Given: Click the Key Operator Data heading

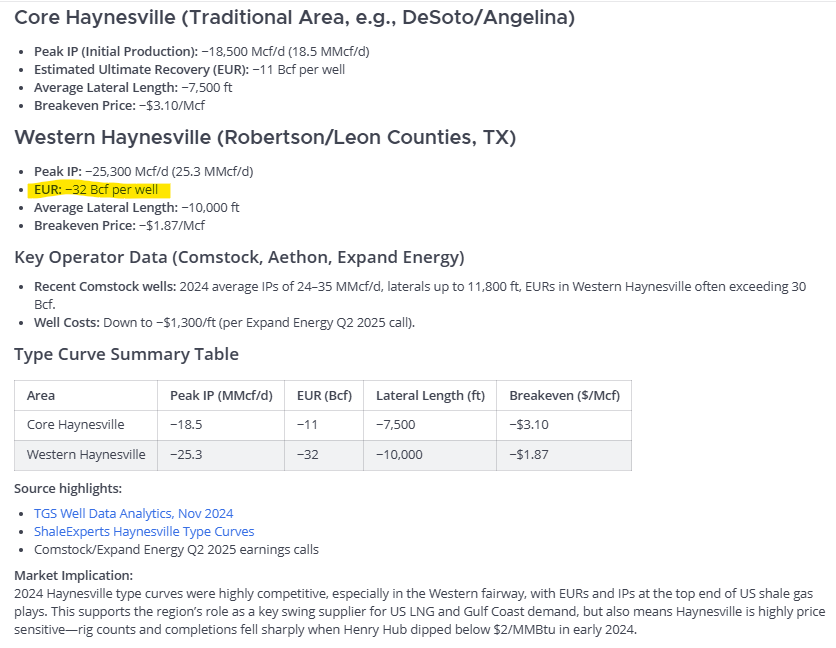Looking at the screenshot, I should 239,257.
